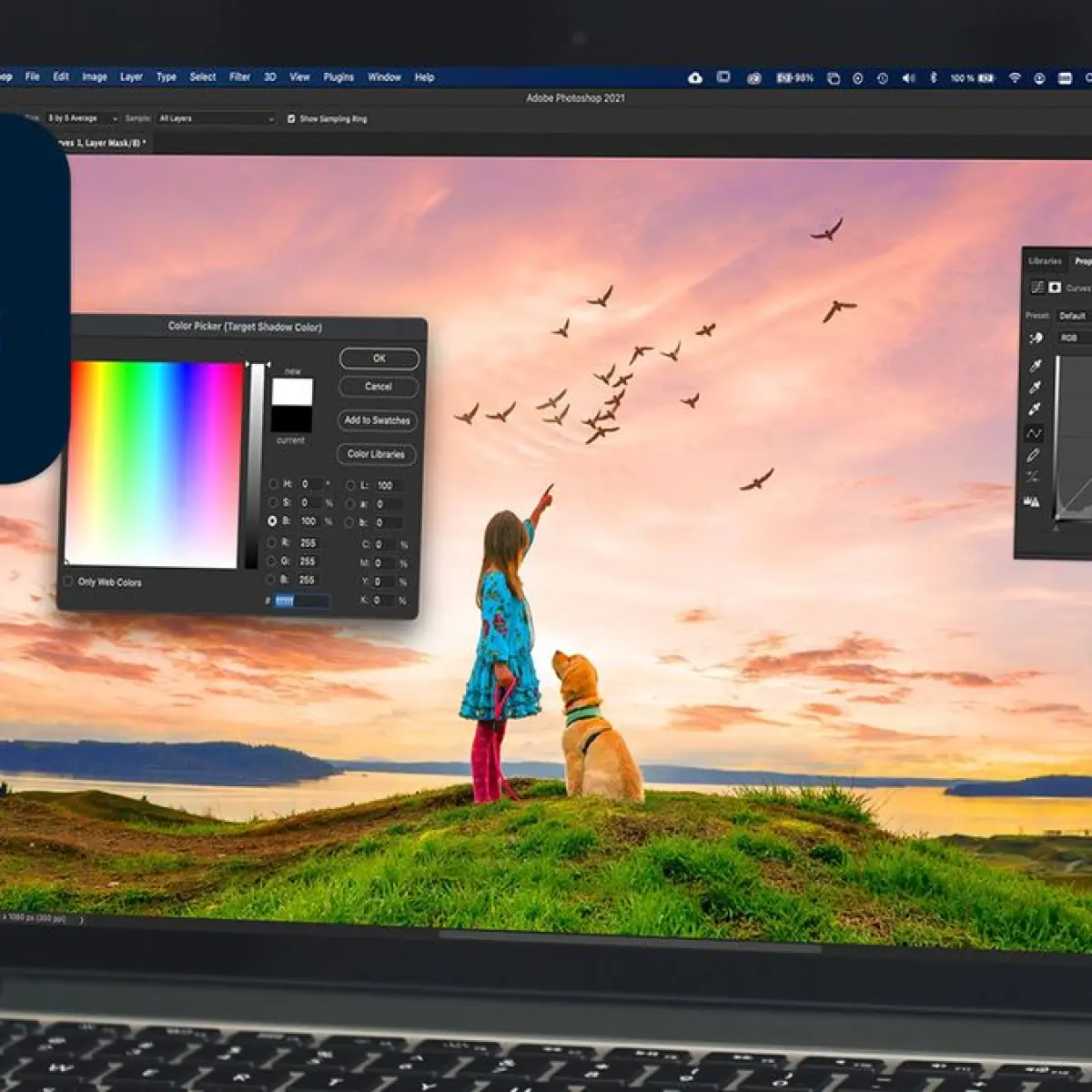1092x1092 pixels.
Task: Click the H hue value field
Action: pos(309,485)
